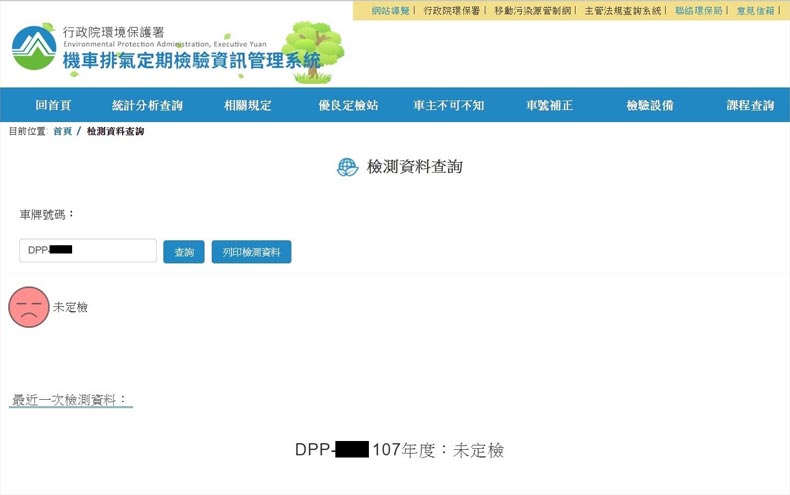Click the 107年度：未定檢 result text

click(438, 450)
